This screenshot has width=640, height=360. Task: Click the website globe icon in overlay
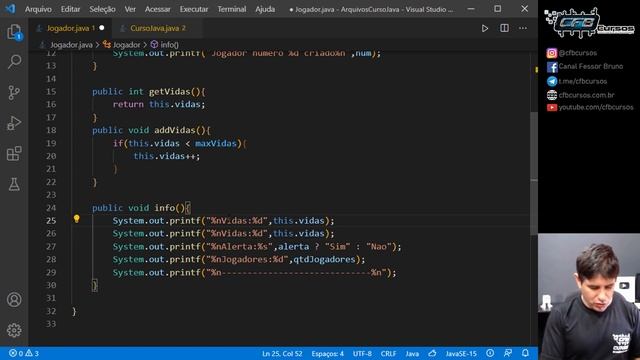pos(552,95)
